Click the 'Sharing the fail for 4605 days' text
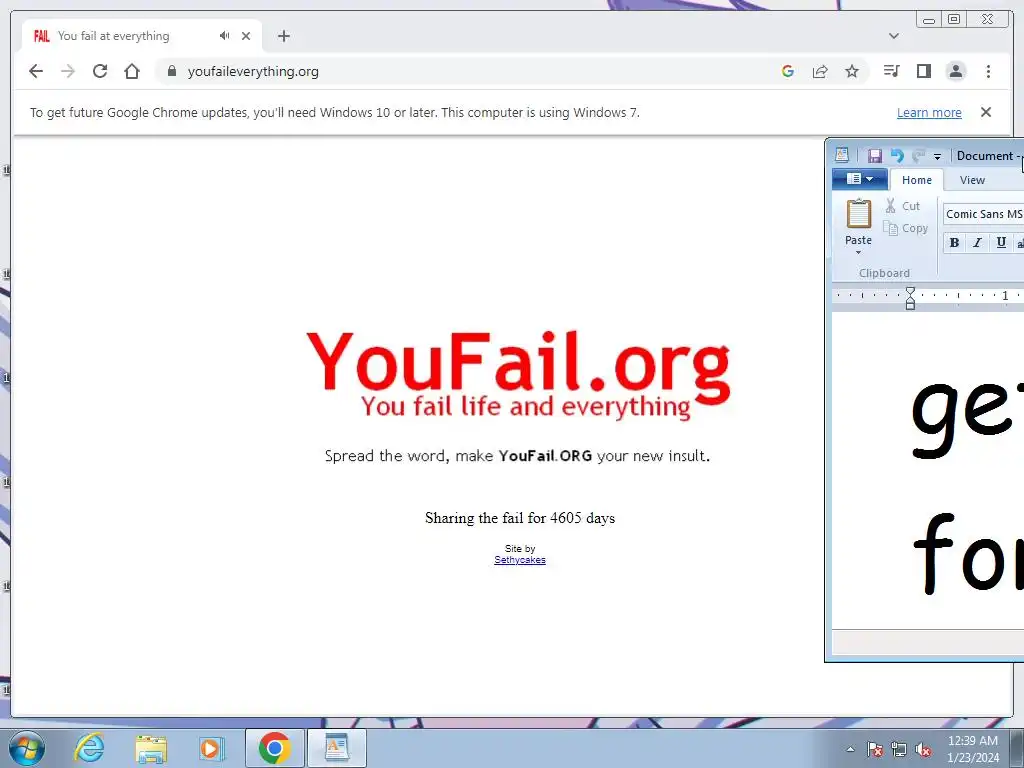Image resolution: width=1024 pixels, height=768 pixels. point(520,518)
